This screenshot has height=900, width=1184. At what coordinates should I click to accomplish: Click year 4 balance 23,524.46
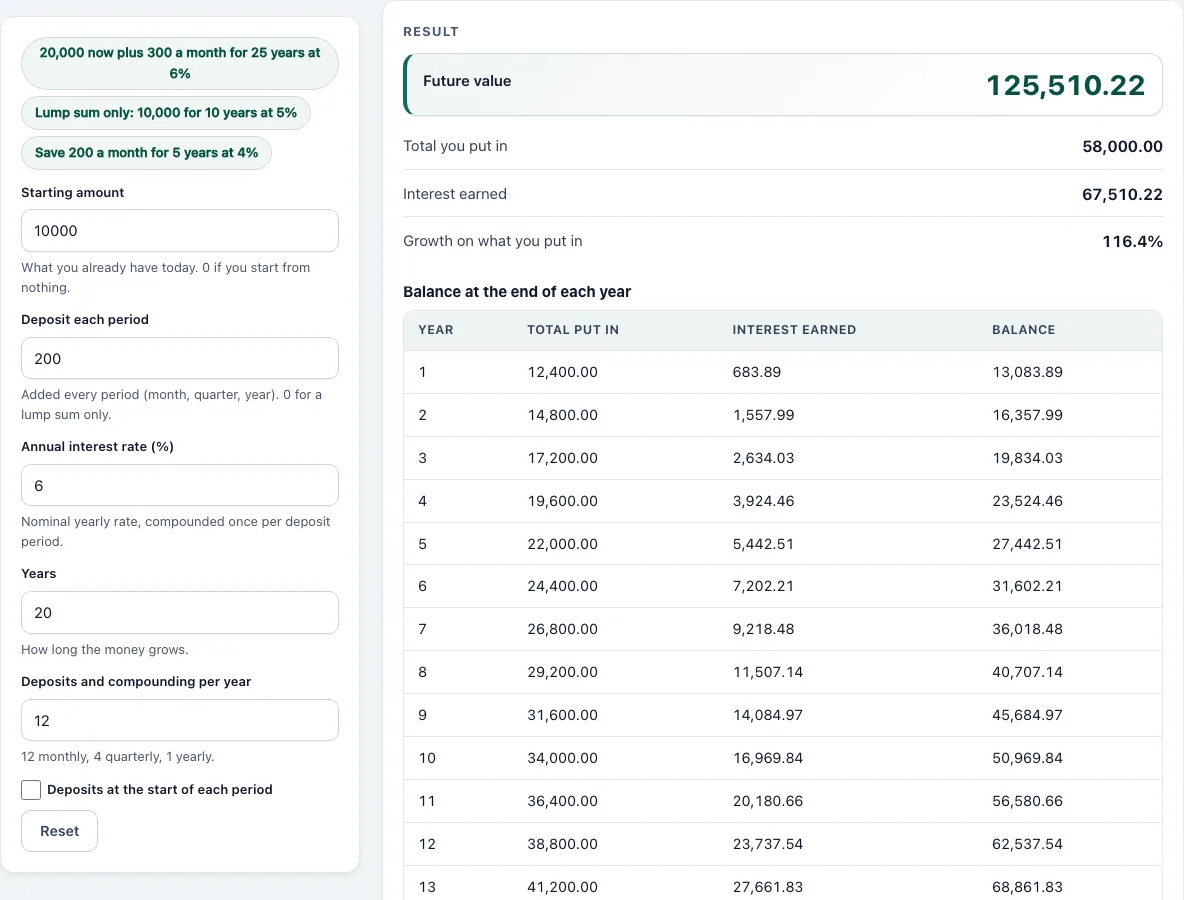tap(1027, 501)
